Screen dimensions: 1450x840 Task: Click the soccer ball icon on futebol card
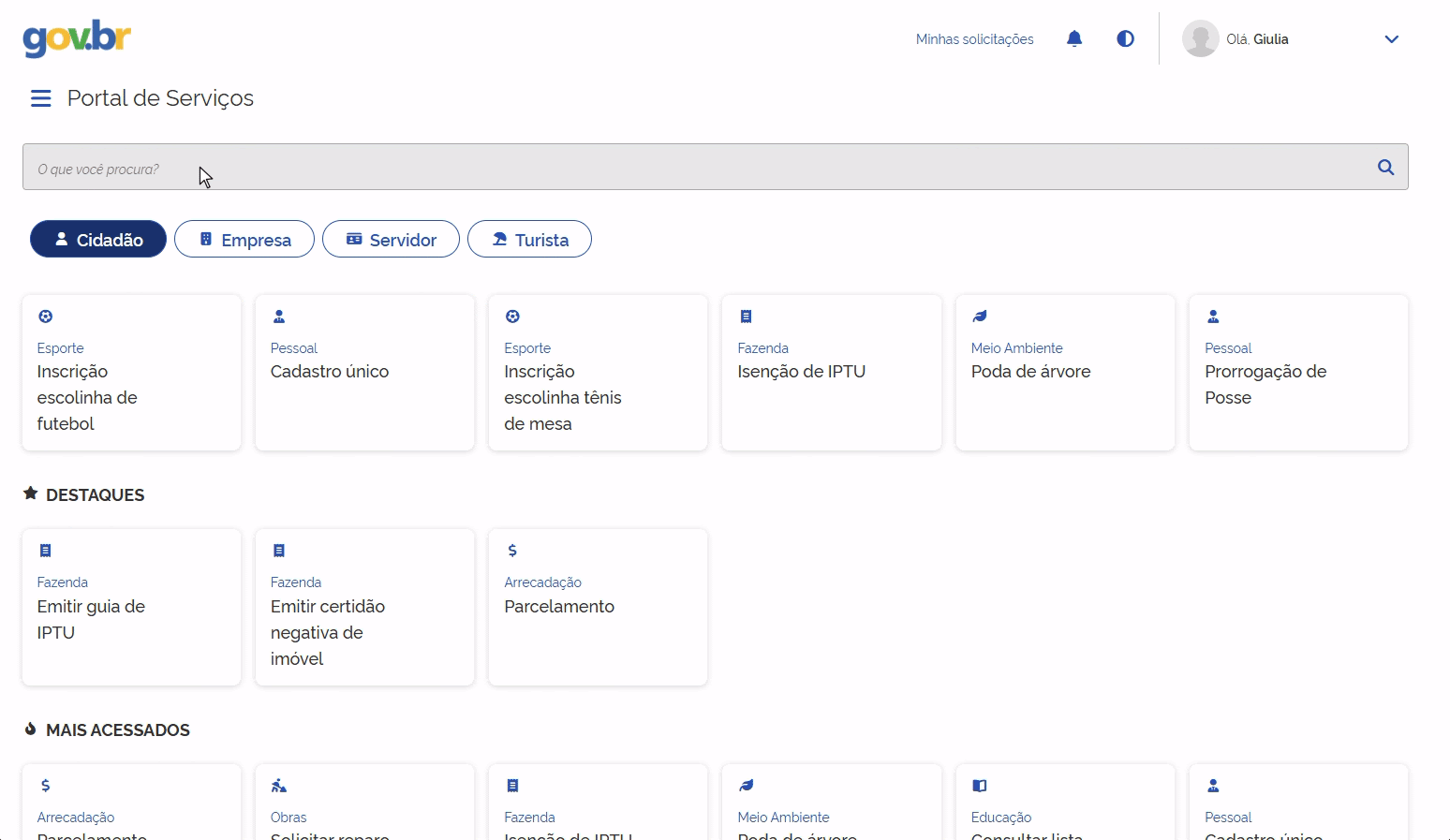click(45, 317)
